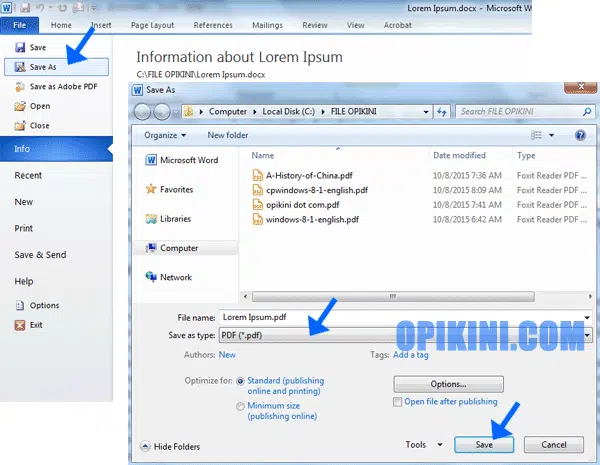600x465 pixels.
Task: Click the Options... button
Action: 446,383
